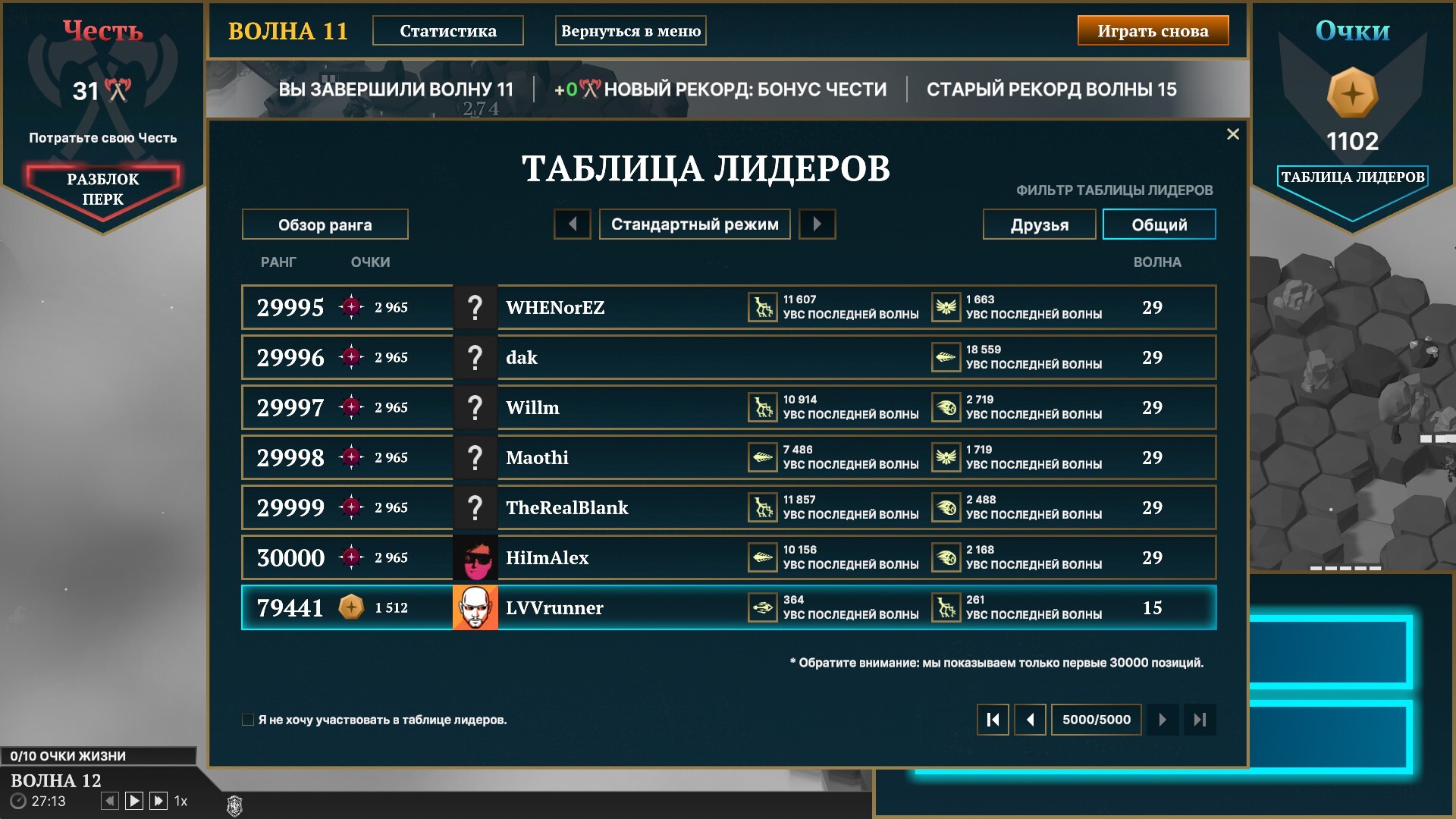Close the leaderboard panel with X
Image resolution: width=1456 pixels, height=819 pixels.
tap(1233, 134)
